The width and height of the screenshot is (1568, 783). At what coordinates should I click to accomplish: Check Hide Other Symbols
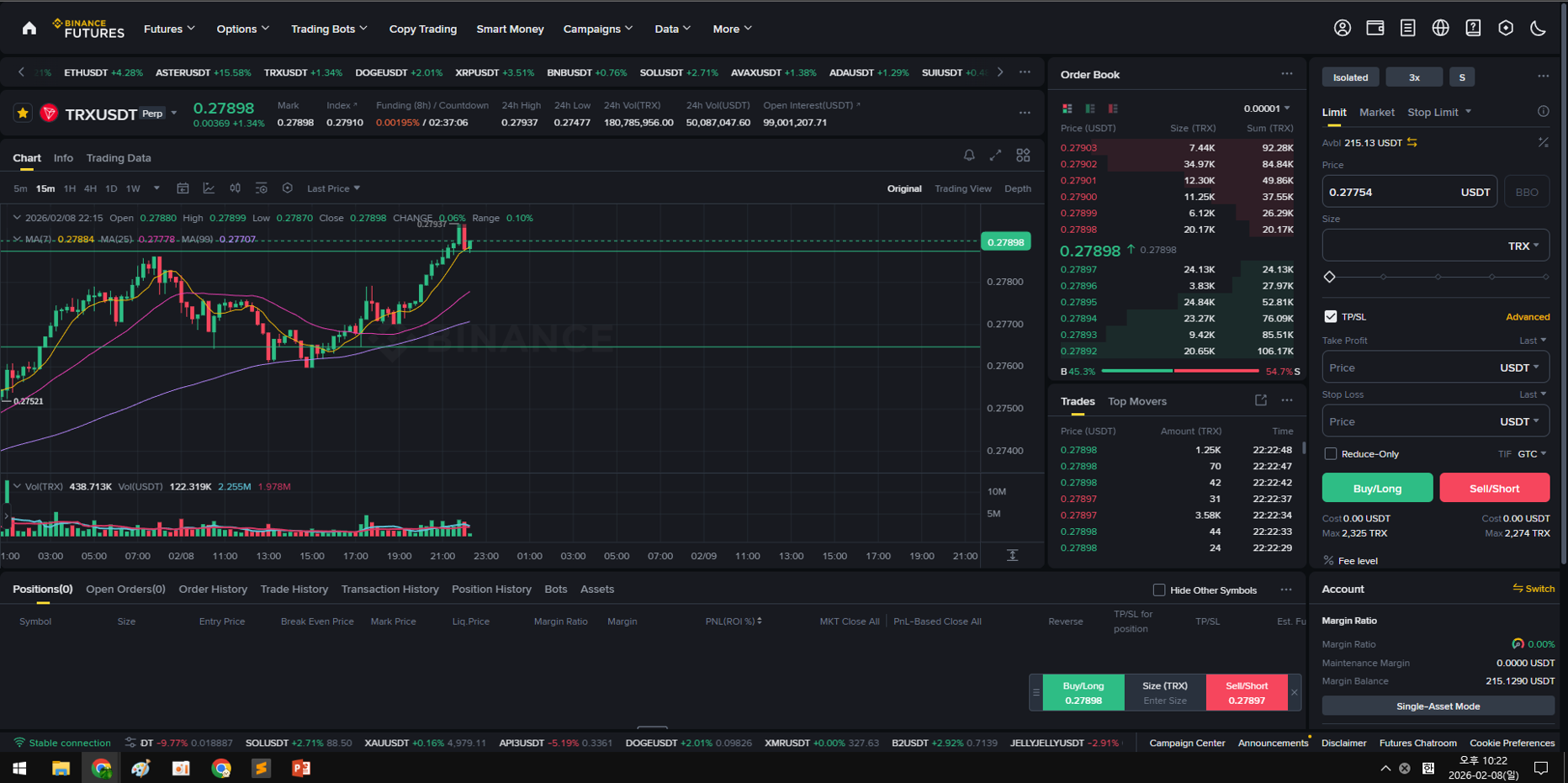[x=1159, y=590]
